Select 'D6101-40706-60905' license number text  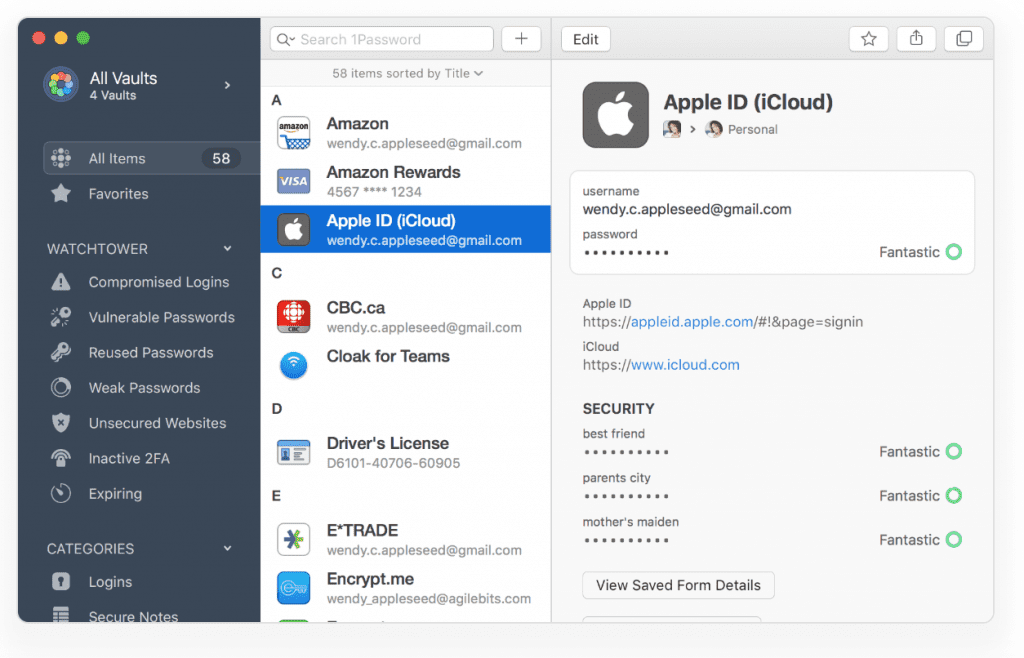point(393,463)
